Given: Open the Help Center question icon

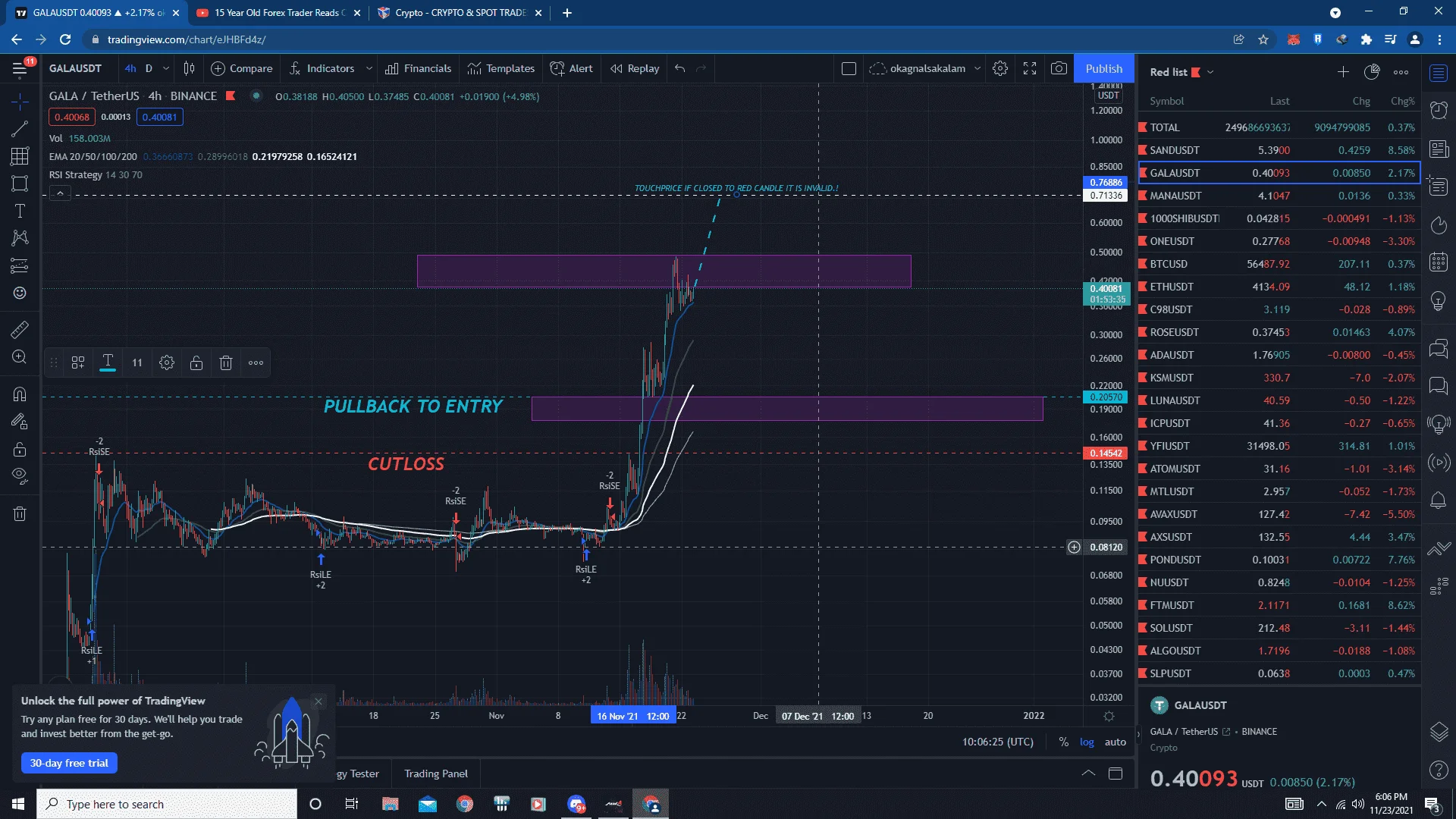Looking at the screenshot, I should (1439, 770).
